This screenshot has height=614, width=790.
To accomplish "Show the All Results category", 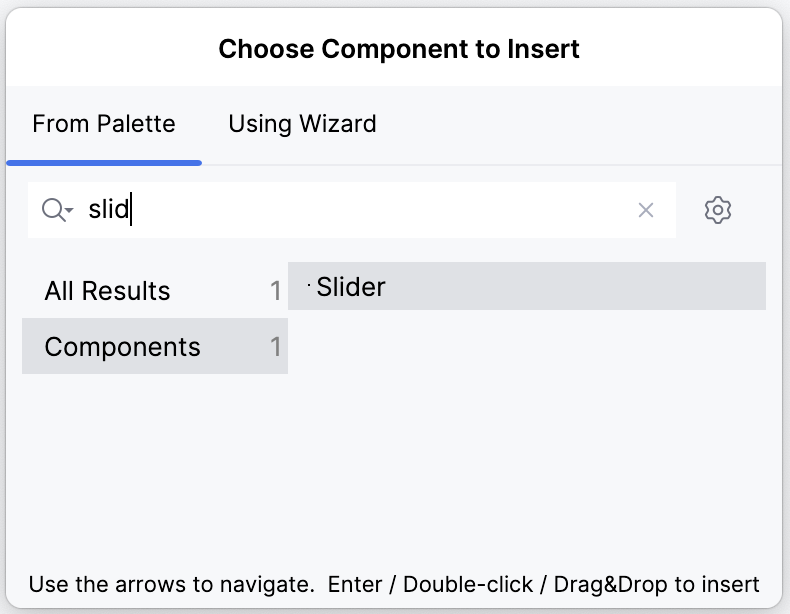I will [108, 291].
